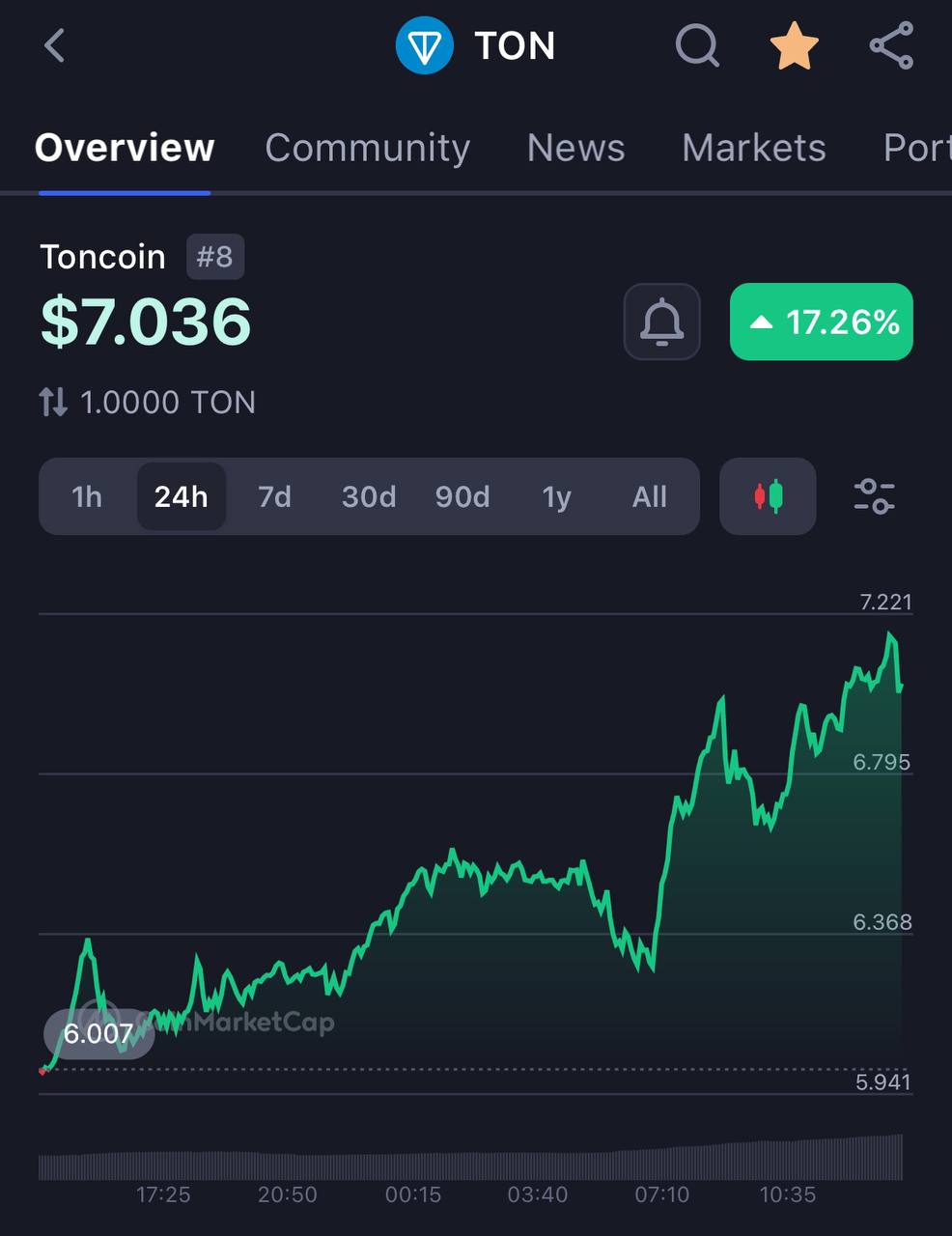This screenshot has width=952, height=1236.
Task: Switch to the candlestick chart view
Action: [769, 496]
